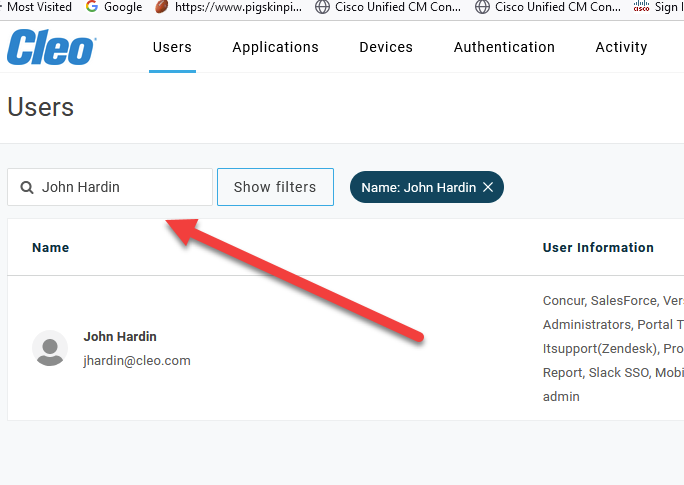The image size is (684, 485).
Task: Go to the Devices tab
Action: (x=386, y=47)
